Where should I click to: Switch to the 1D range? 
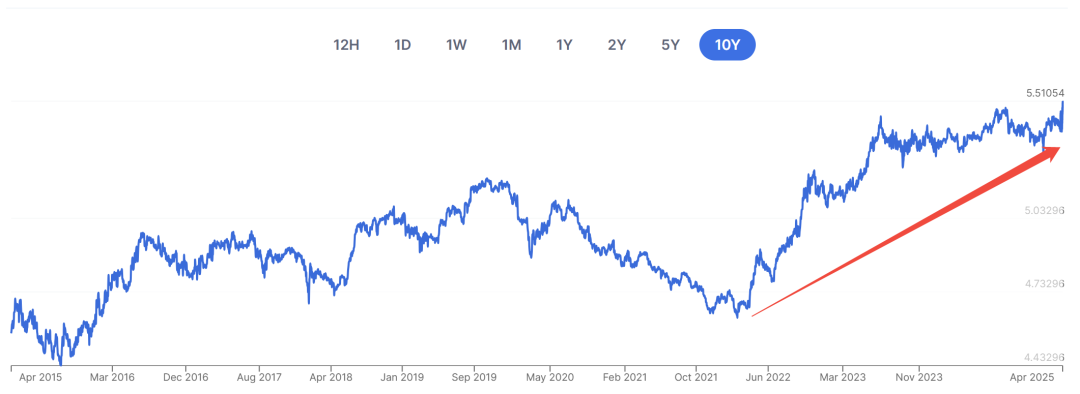402,45
